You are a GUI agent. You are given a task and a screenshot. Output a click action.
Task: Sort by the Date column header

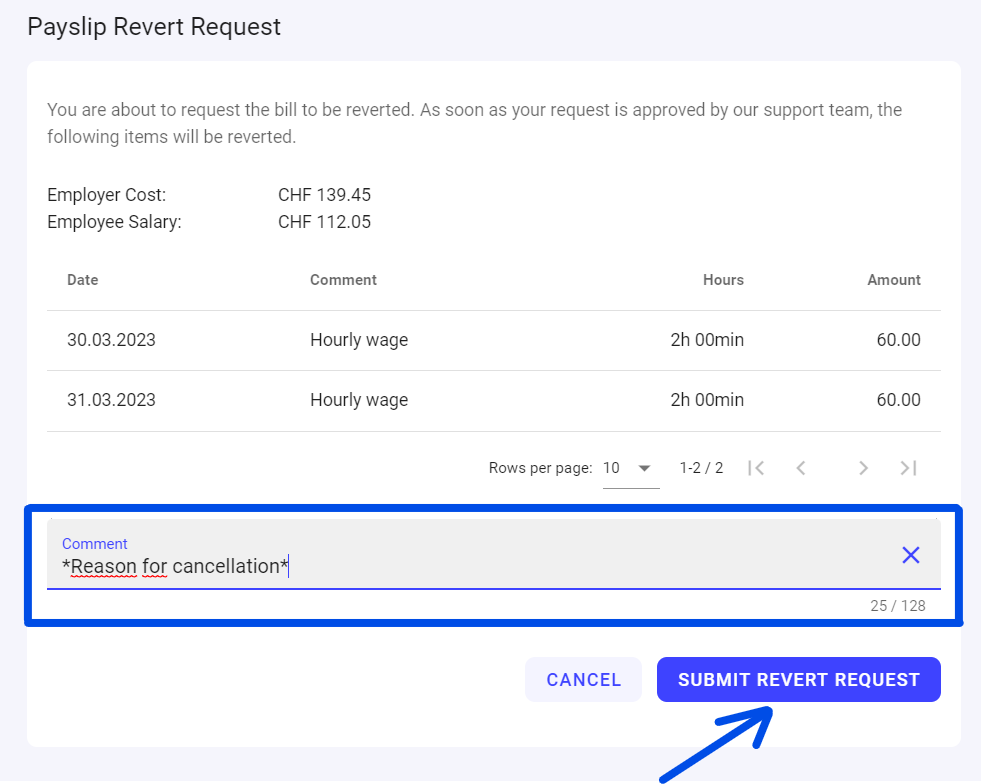point(83,280)
